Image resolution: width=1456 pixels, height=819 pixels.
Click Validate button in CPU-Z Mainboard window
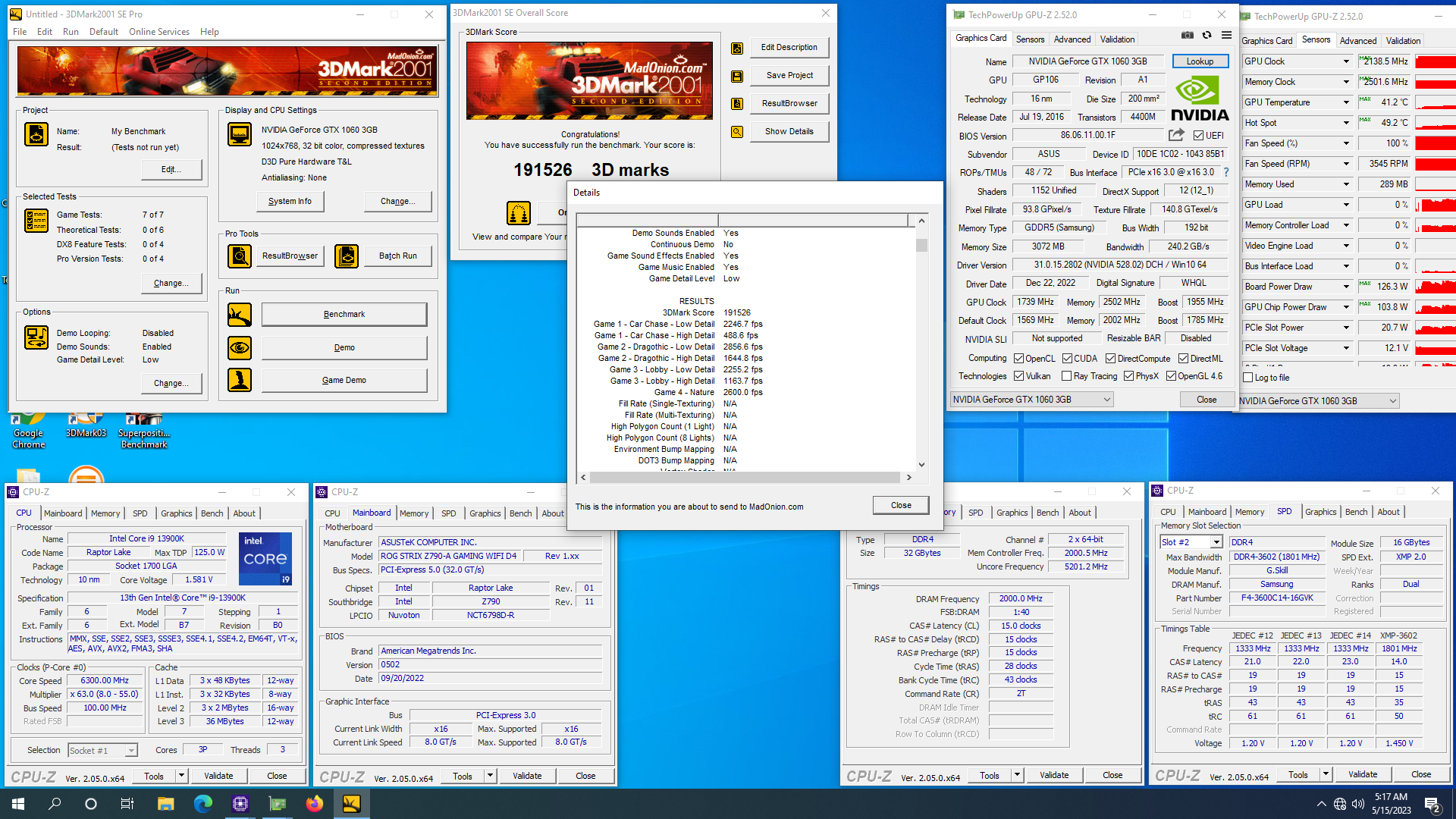coord(527,776)
